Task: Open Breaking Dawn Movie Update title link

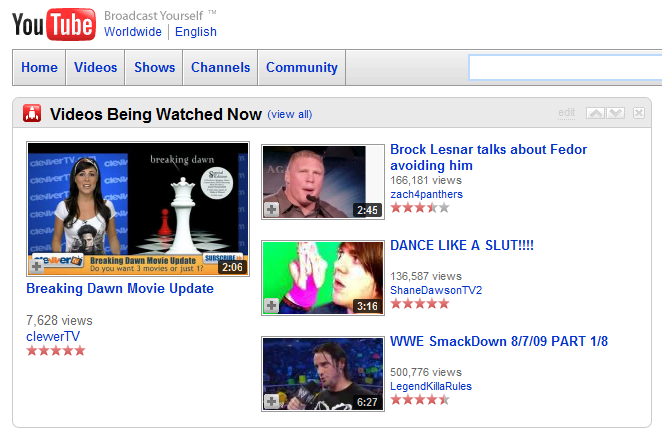Action: [120, 288]
